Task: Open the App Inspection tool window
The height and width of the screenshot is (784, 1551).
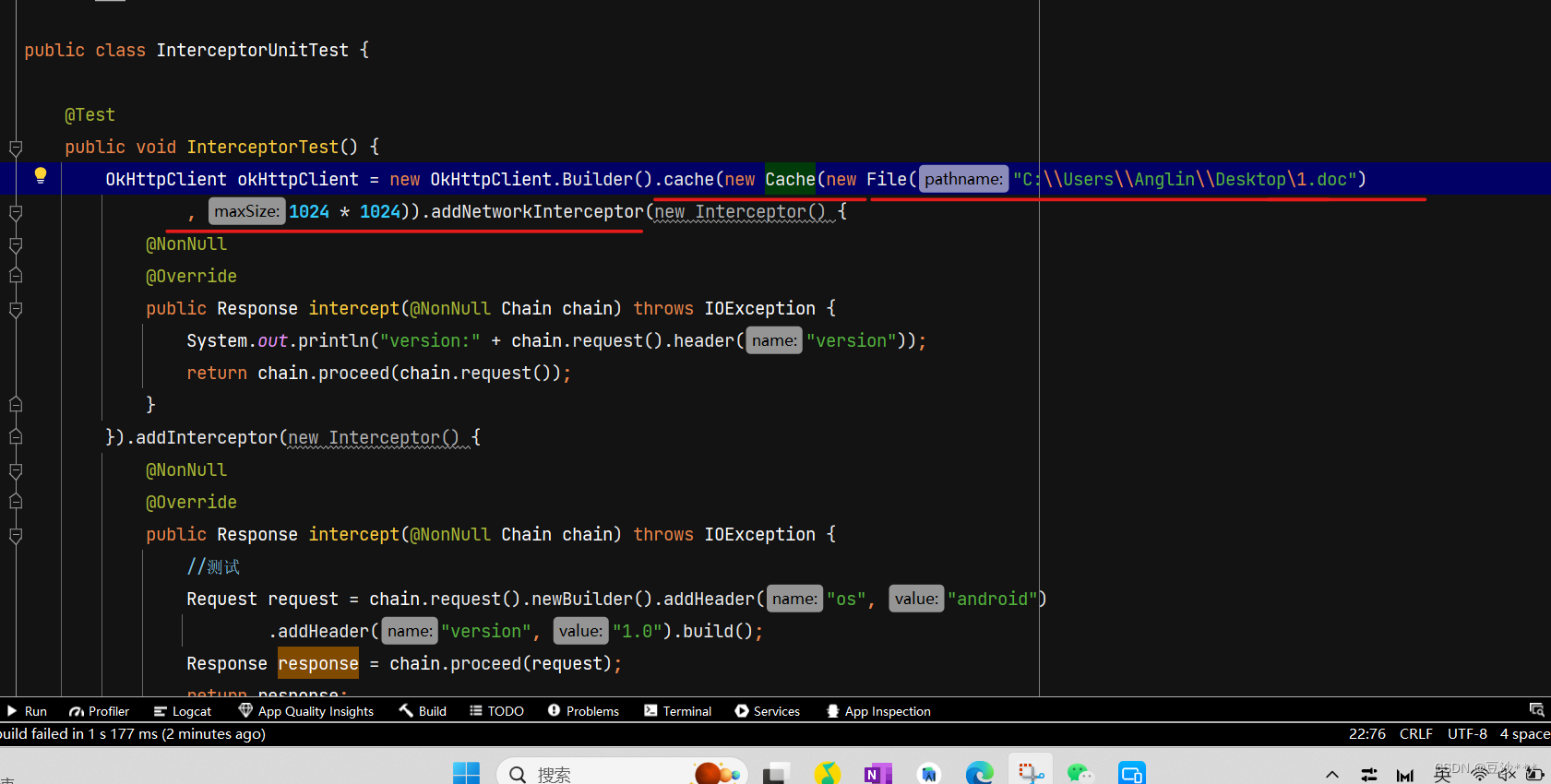Action: click(878, 711)
